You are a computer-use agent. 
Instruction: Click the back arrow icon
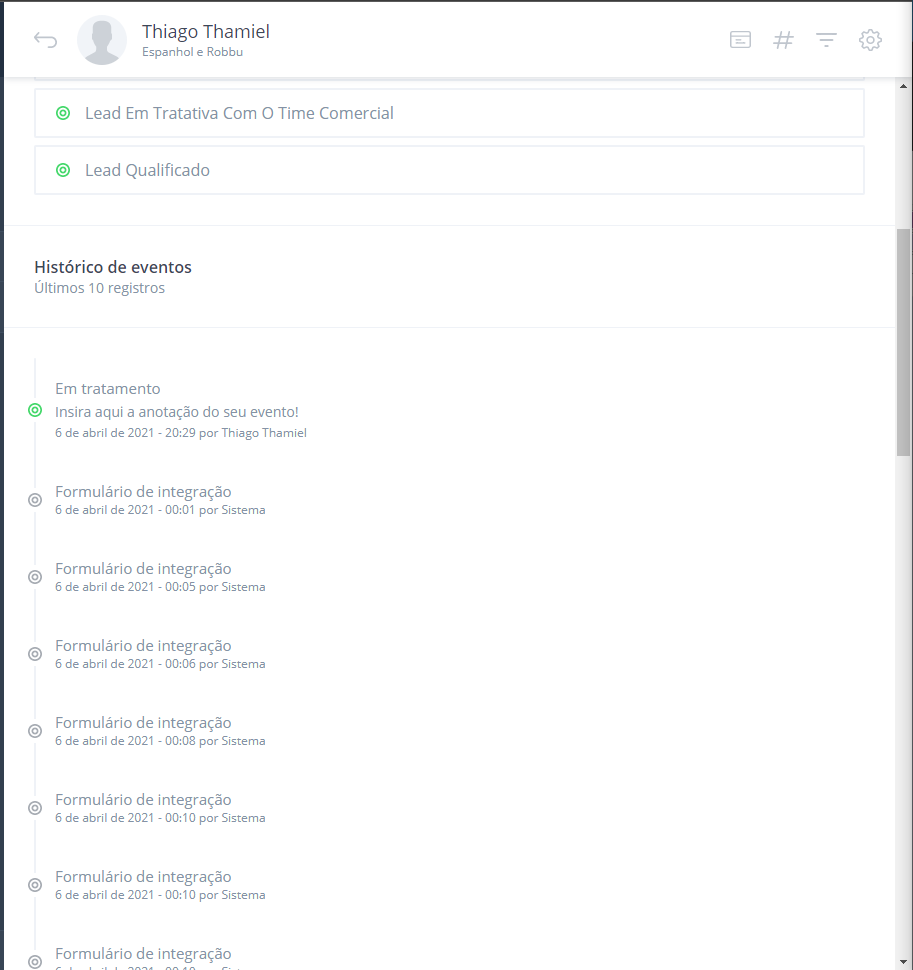tap(45, 40)
